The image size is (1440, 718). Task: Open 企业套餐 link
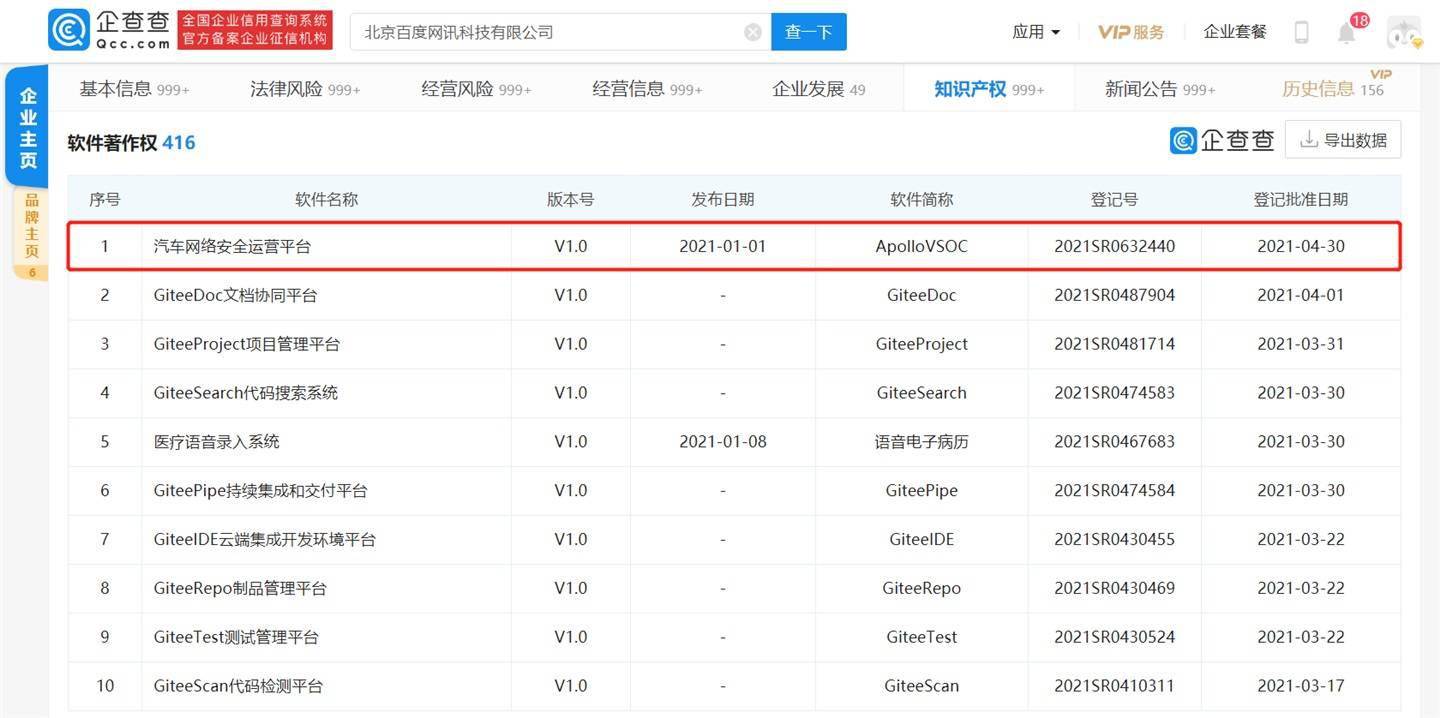coord(1235,32)
